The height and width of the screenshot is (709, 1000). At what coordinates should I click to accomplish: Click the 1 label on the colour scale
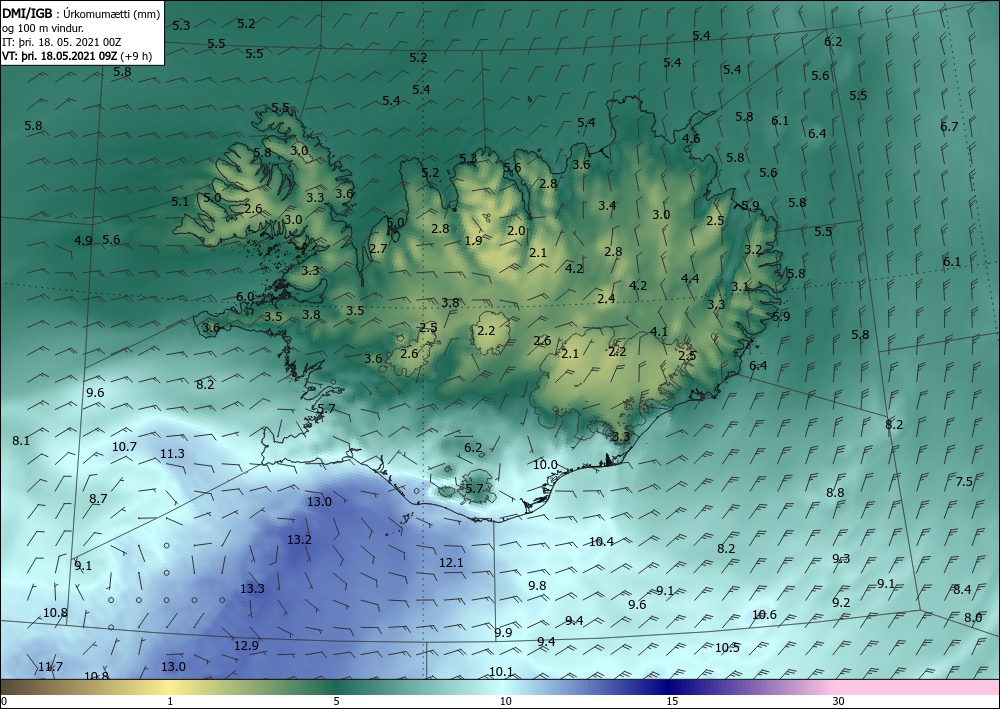click(170, 701)
